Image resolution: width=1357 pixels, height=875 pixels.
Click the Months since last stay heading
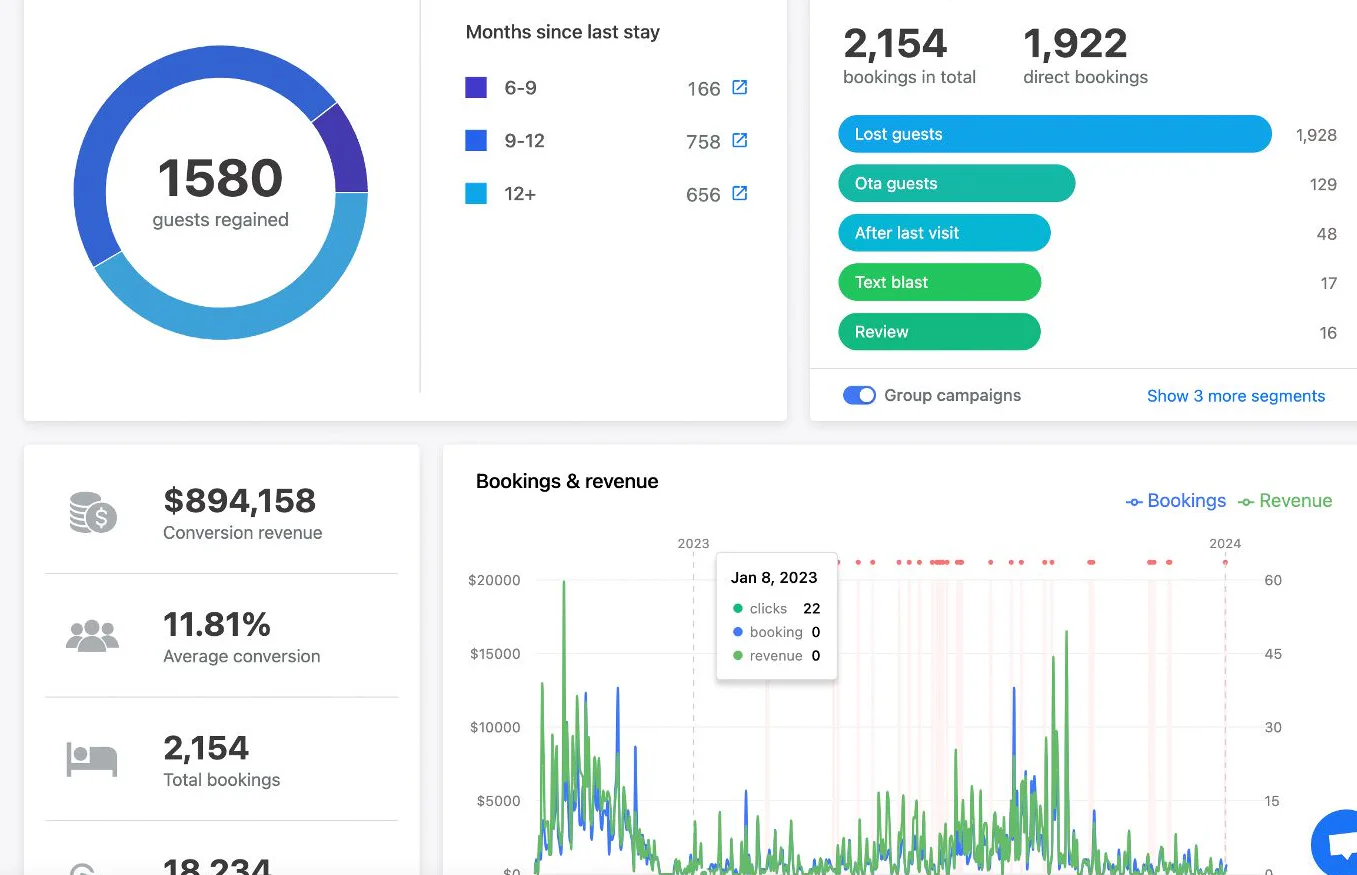(563, 32)
